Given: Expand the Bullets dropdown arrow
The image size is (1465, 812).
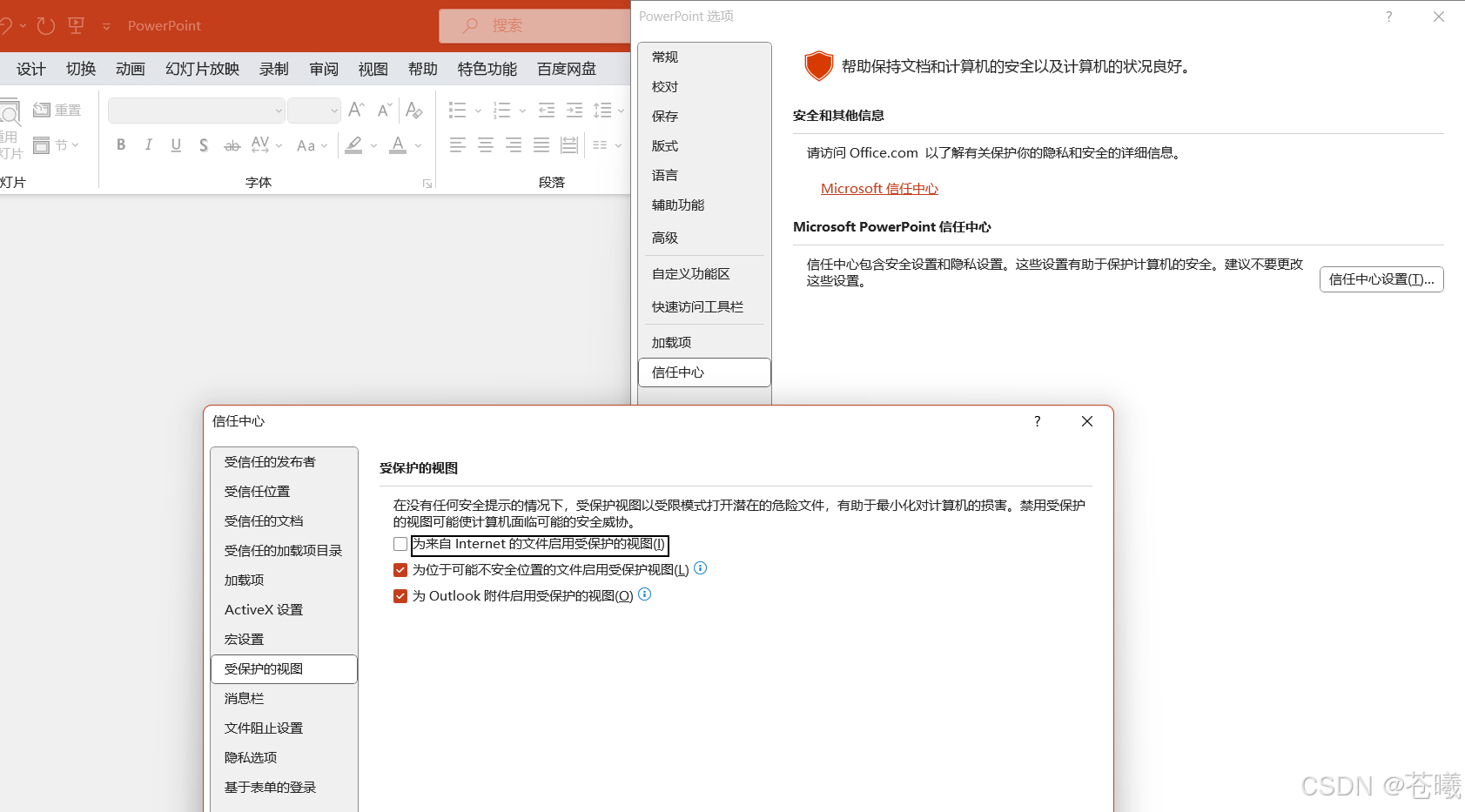Looking at the screenshot, I should click(x=478, y=111).
